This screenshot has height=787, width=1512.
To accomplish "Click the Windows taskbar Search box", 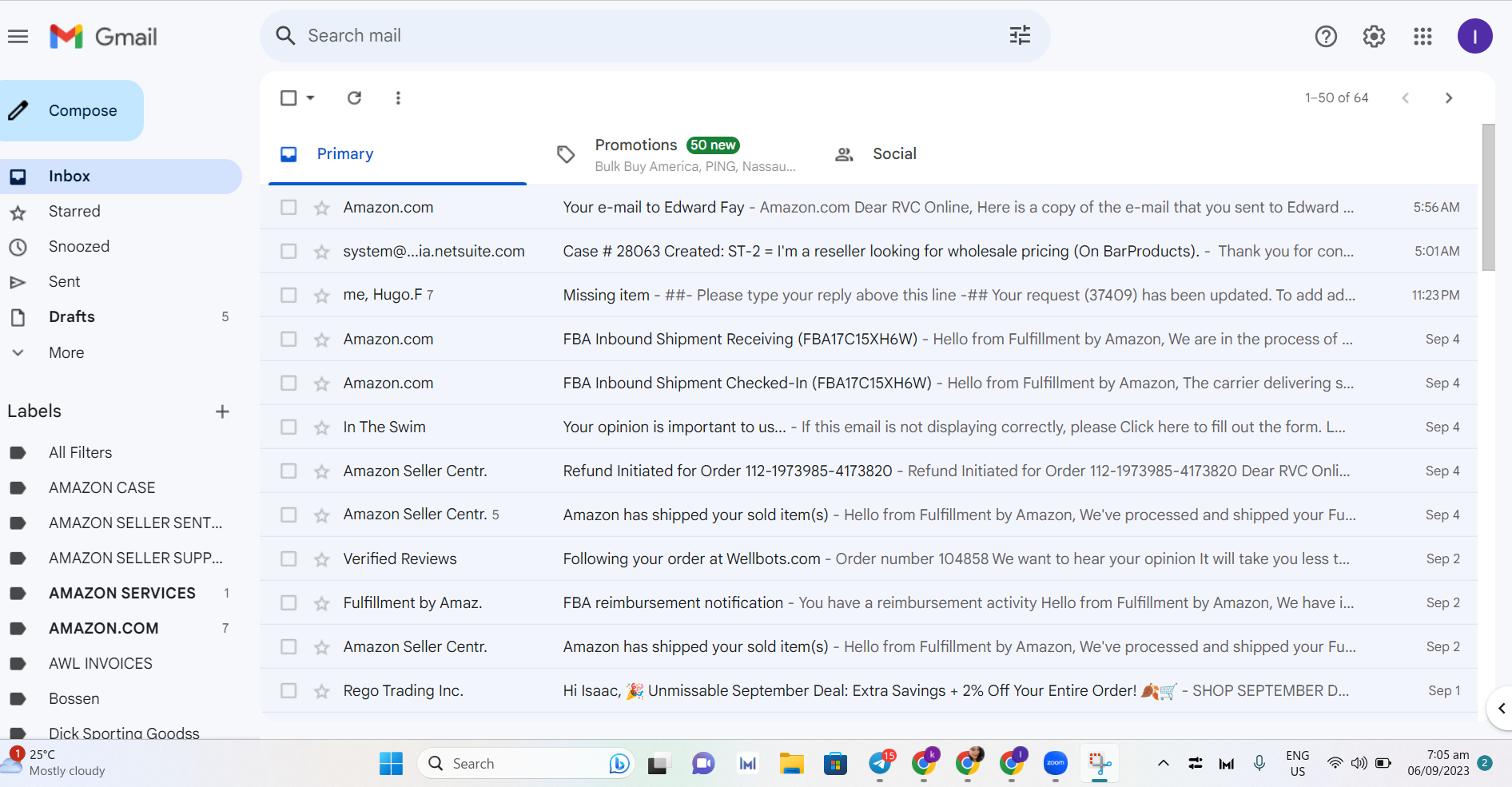I will coord(526,764).
